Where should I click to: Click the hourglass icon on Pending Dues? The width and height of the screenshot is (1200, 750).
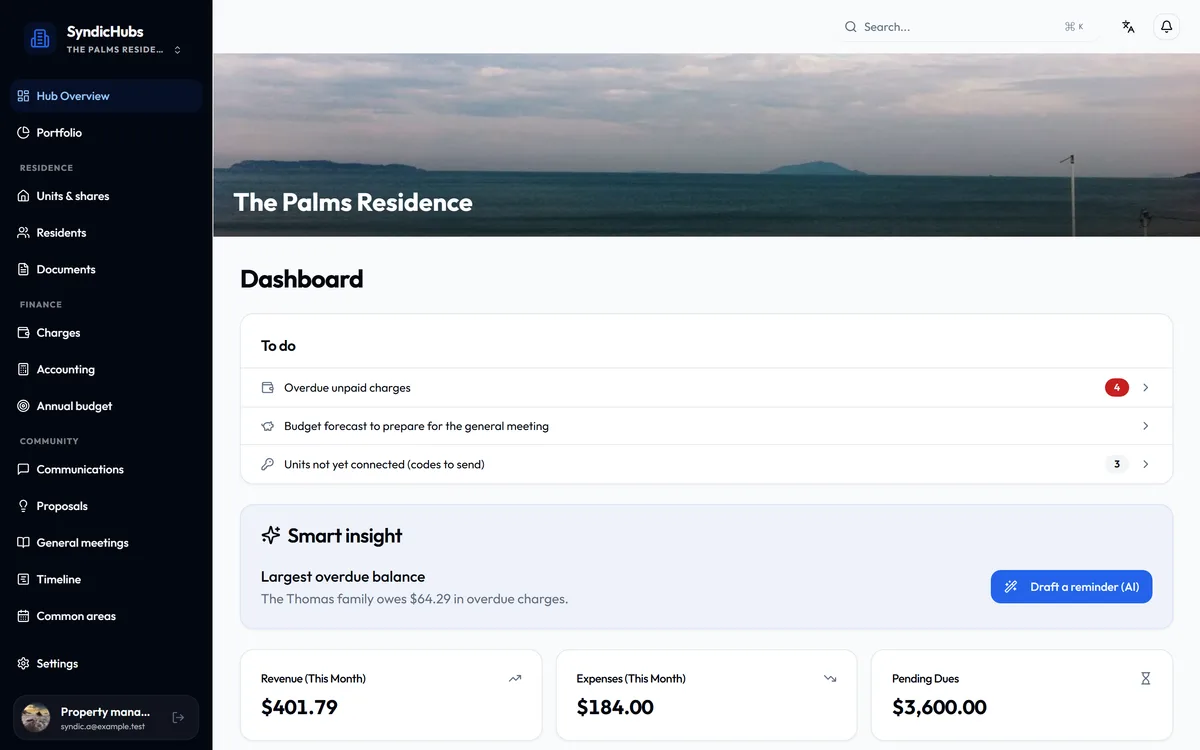point(1146,678)
